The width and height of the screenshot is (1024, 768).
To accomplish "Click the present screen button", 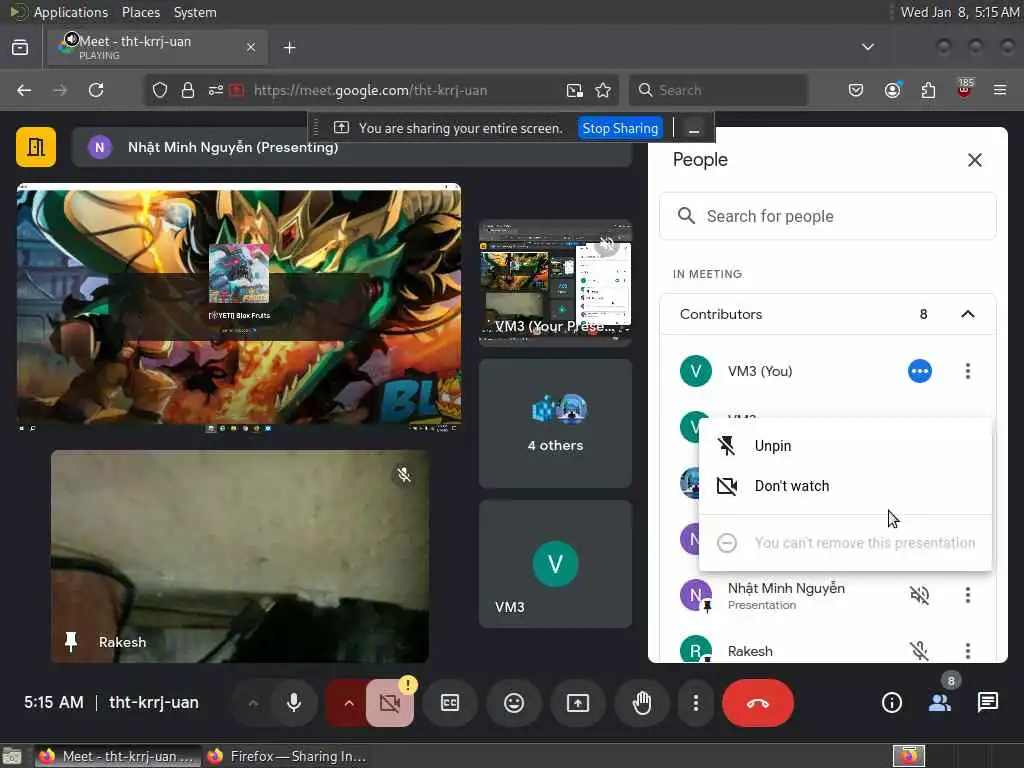I will pos(578,703).
